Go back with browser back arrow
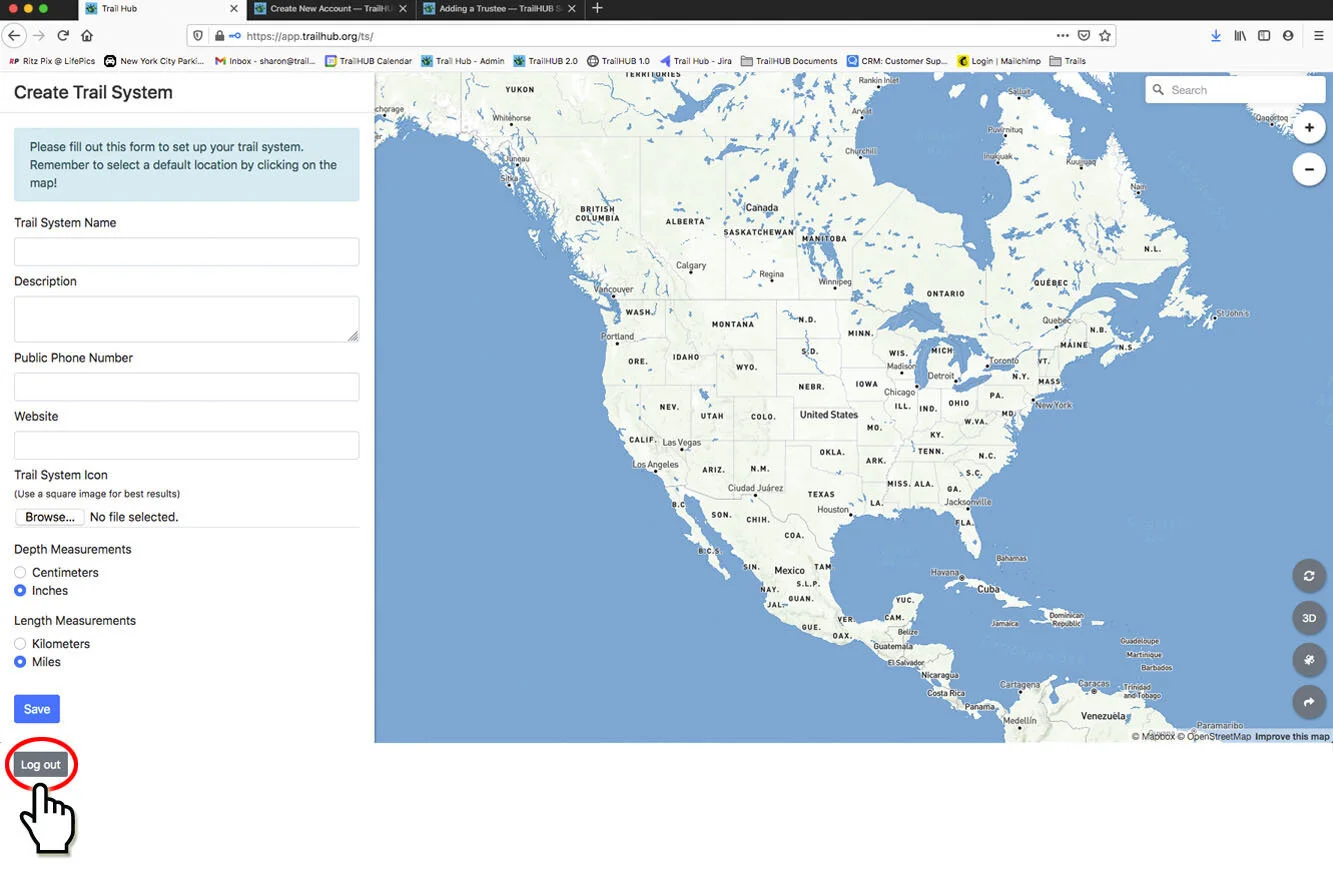The height and width of the screenshot is (881, 1333). tap(14, 35)
